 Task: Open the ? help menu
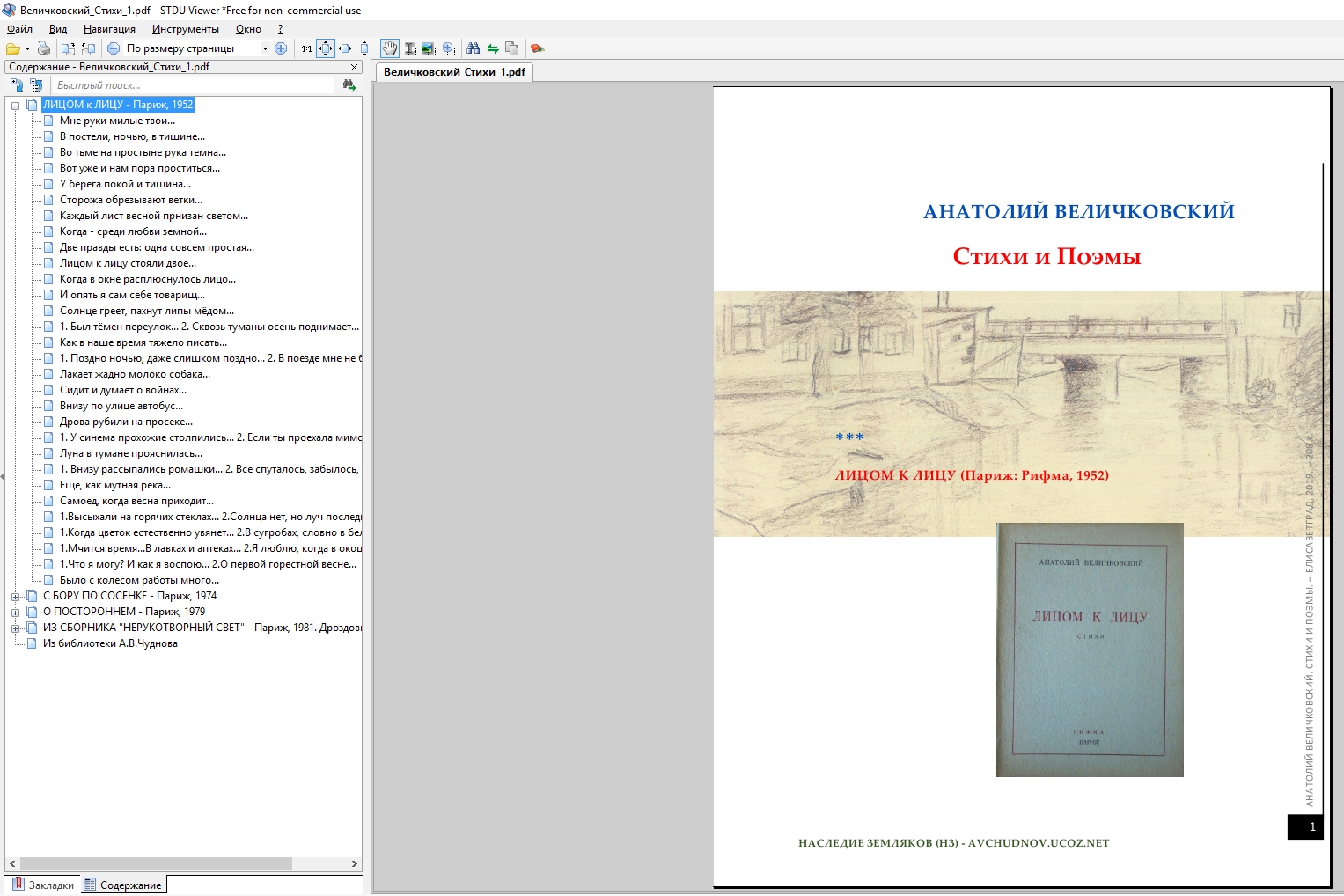tap(280, 29)
